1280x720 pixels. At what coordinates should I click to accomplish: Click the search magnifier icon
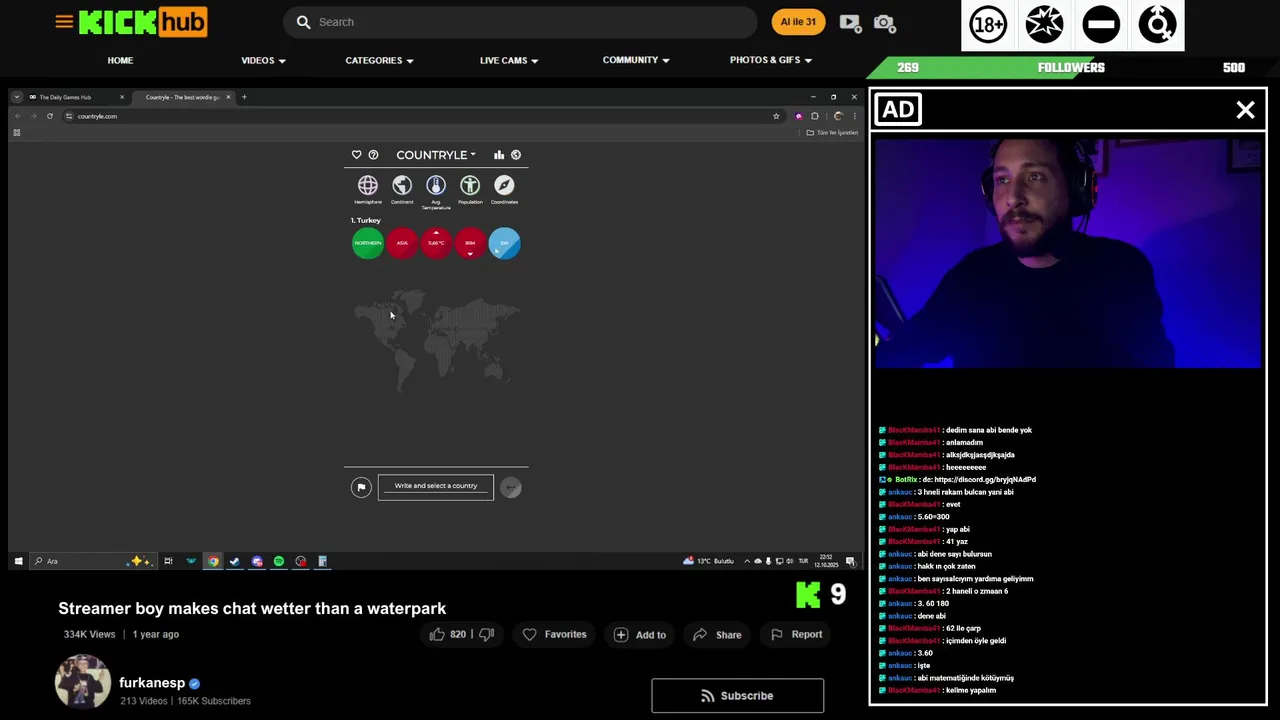303,22
